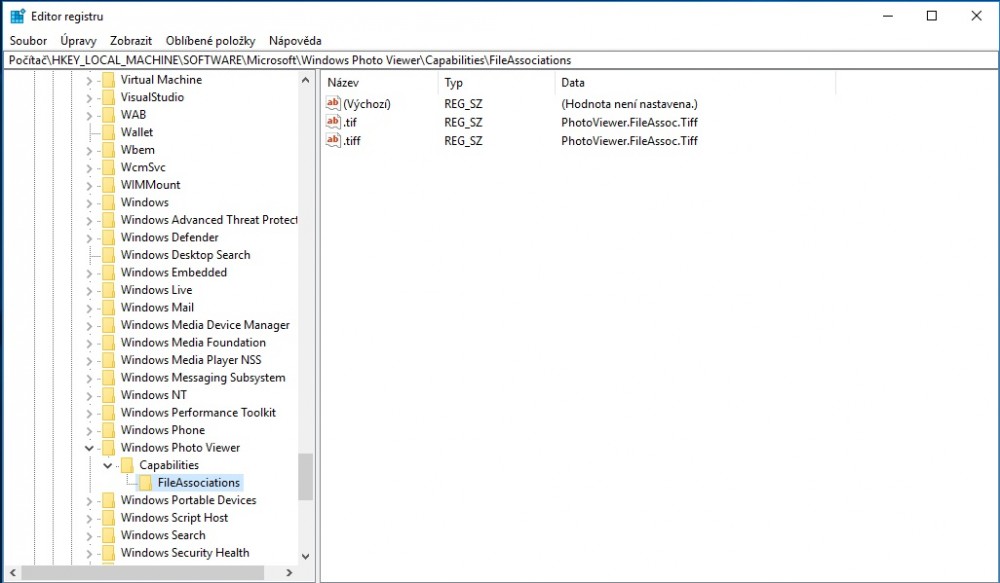Click the Registry Editor title bar icon

click(18, 16)
